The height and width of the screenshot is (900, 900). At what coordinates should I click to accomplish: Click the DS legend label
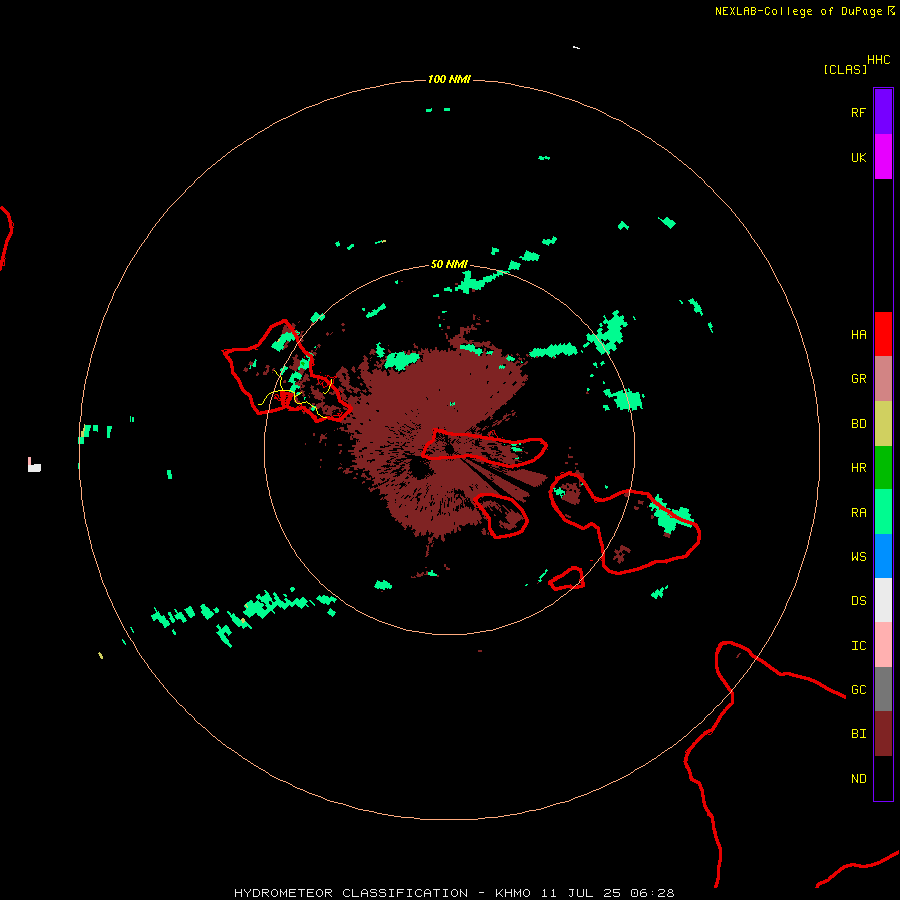[x=858, y=601]
